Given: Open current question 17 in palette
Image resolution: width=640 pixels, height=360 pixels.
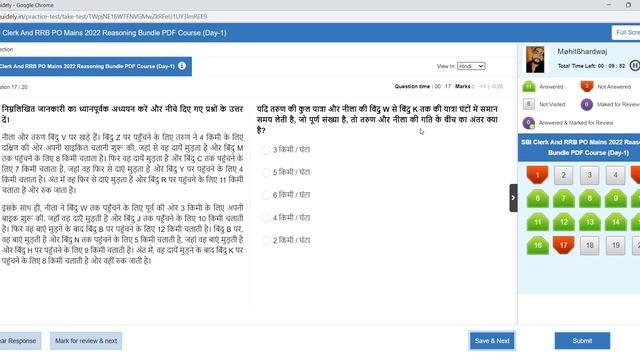Looking at the screenshot, I should click(x=563, y=245).
